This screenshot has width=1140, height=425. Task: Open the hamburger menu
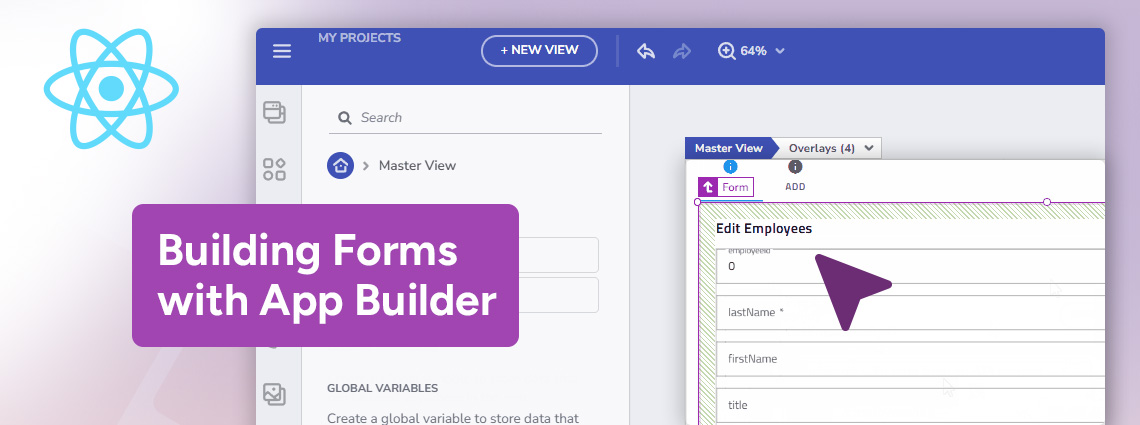[282, 51]
